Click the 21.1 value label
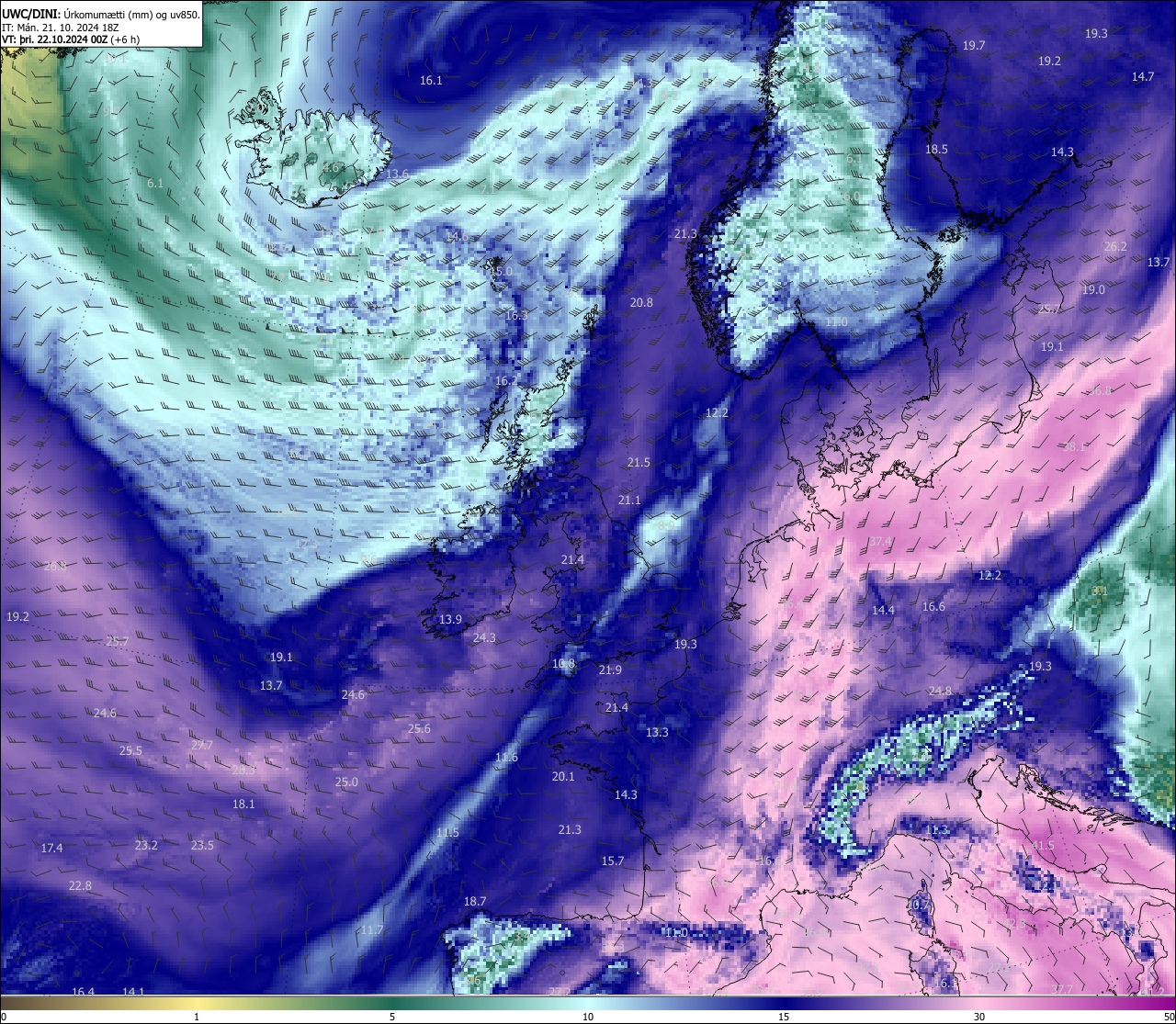Viewport: 1176px width, 1024px height. point(629,500)
